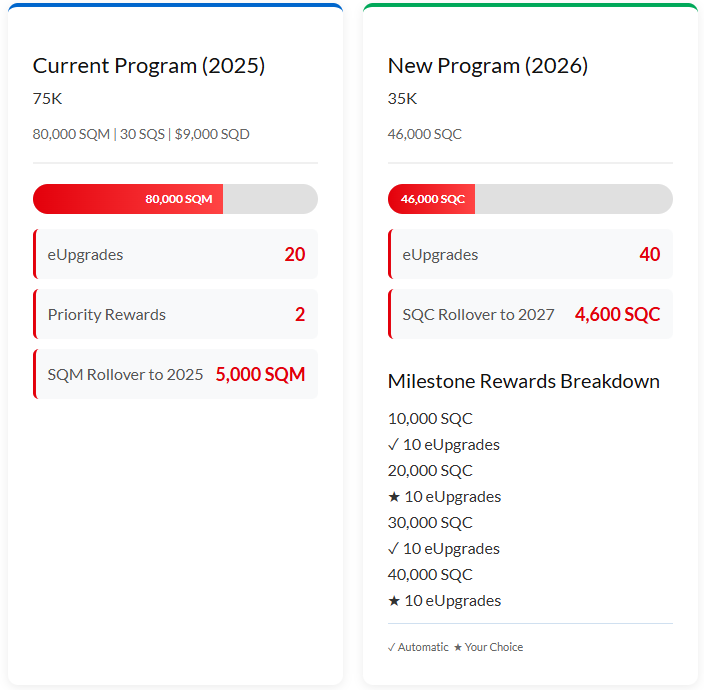Click the Your Choice star legend icon

[x=458, y=647]
